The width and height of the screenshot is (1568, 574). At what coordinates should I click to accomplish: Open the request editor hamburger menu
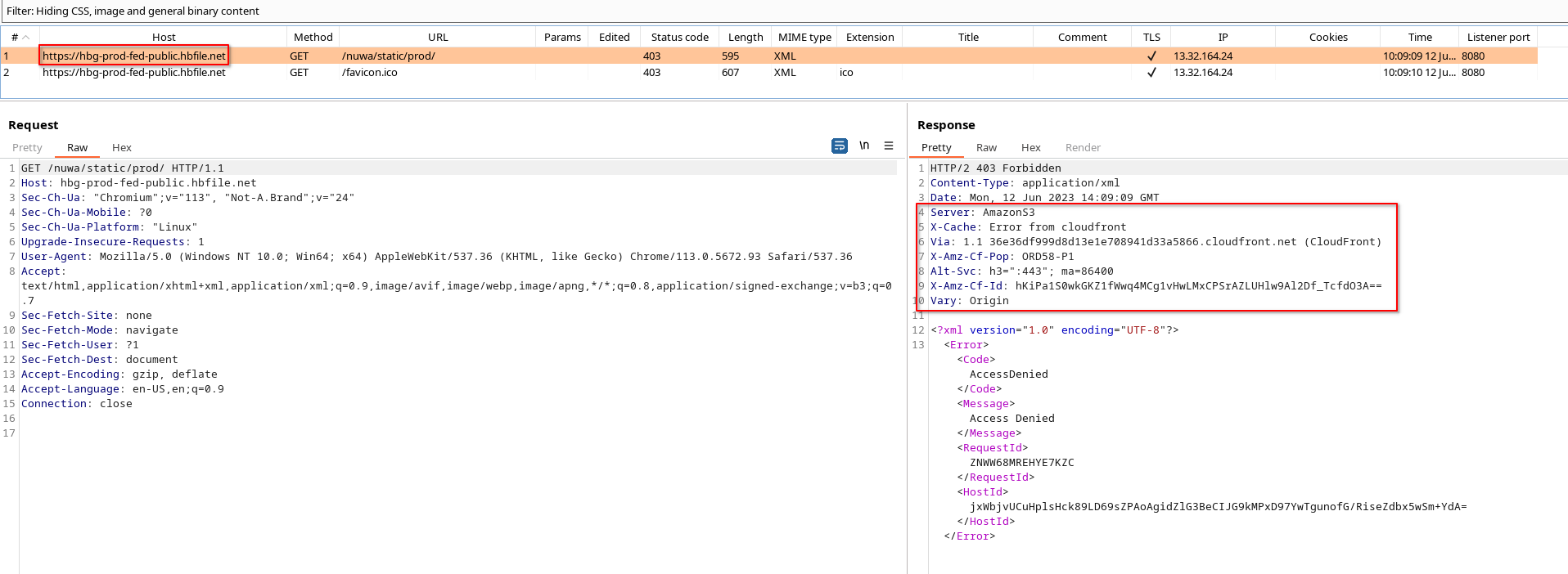pos(889,146)
